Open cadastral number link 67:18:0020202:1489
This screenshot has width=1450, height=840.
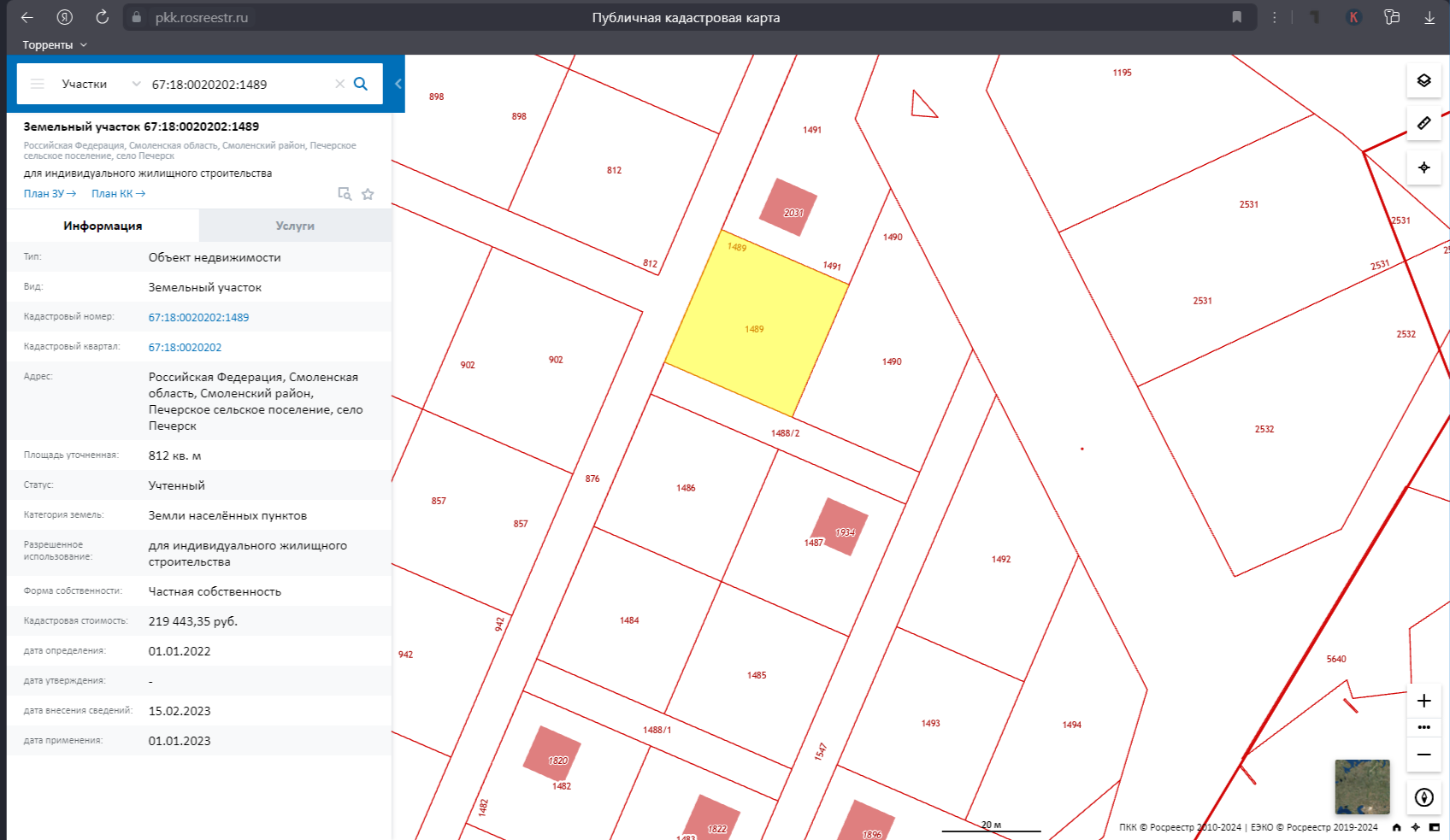click(198, 317)
